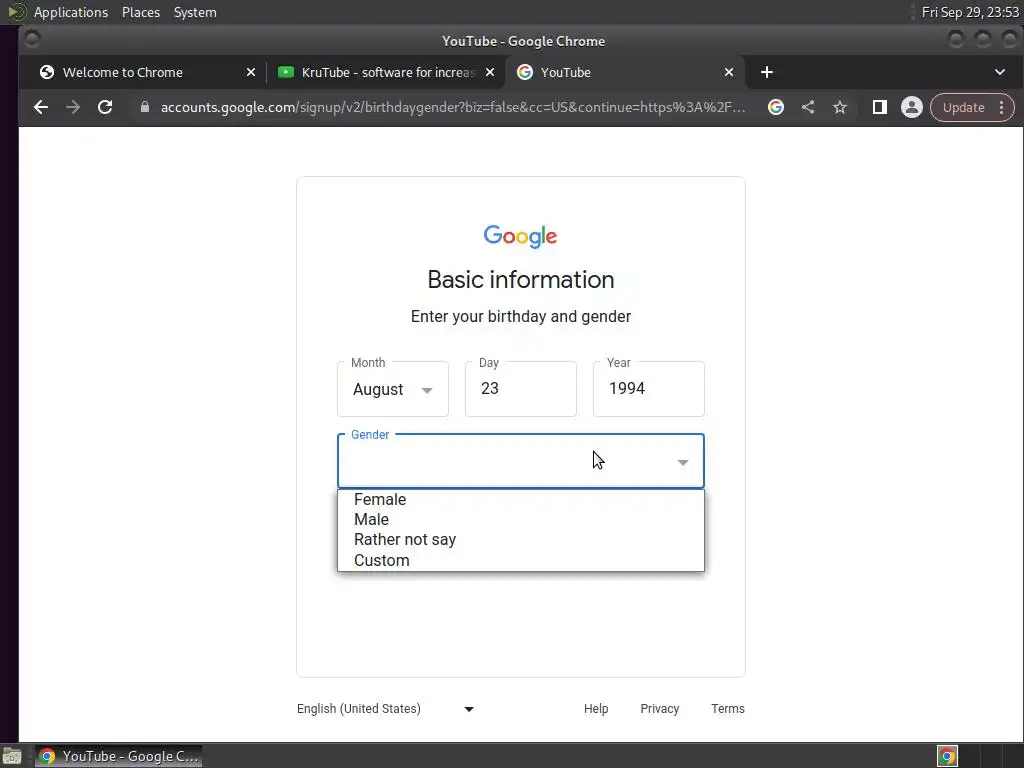This screenshot has width=1024, height=768.
Task: Switch to KruTube tab
Action: 377,72
